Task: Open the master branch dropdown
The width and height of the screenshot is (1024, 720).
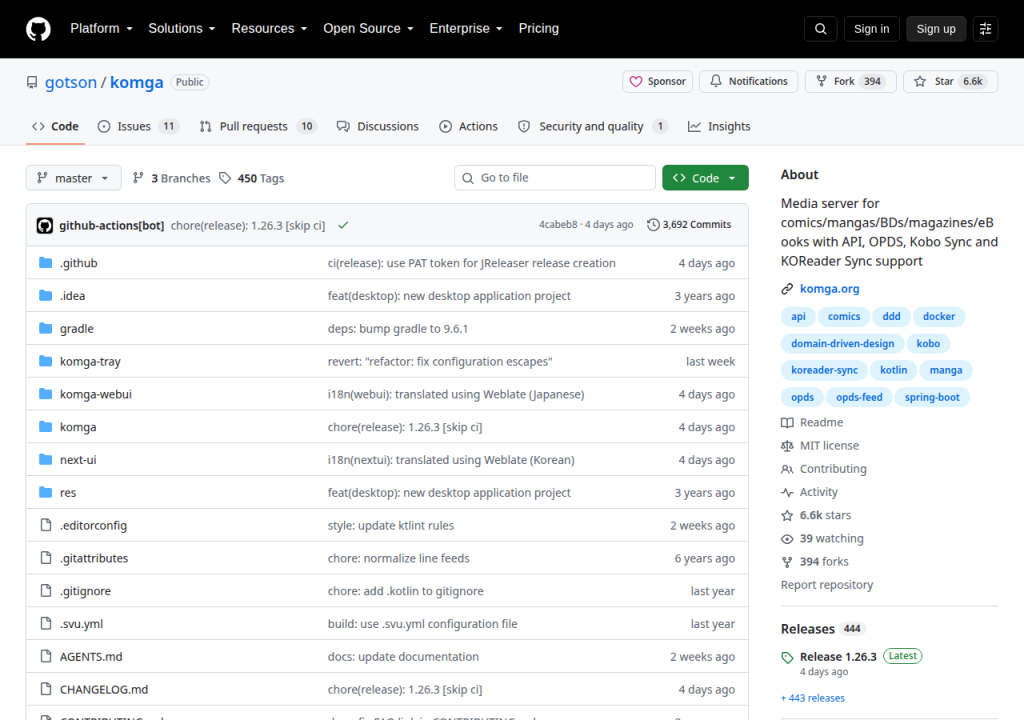Action: point(74,178)
